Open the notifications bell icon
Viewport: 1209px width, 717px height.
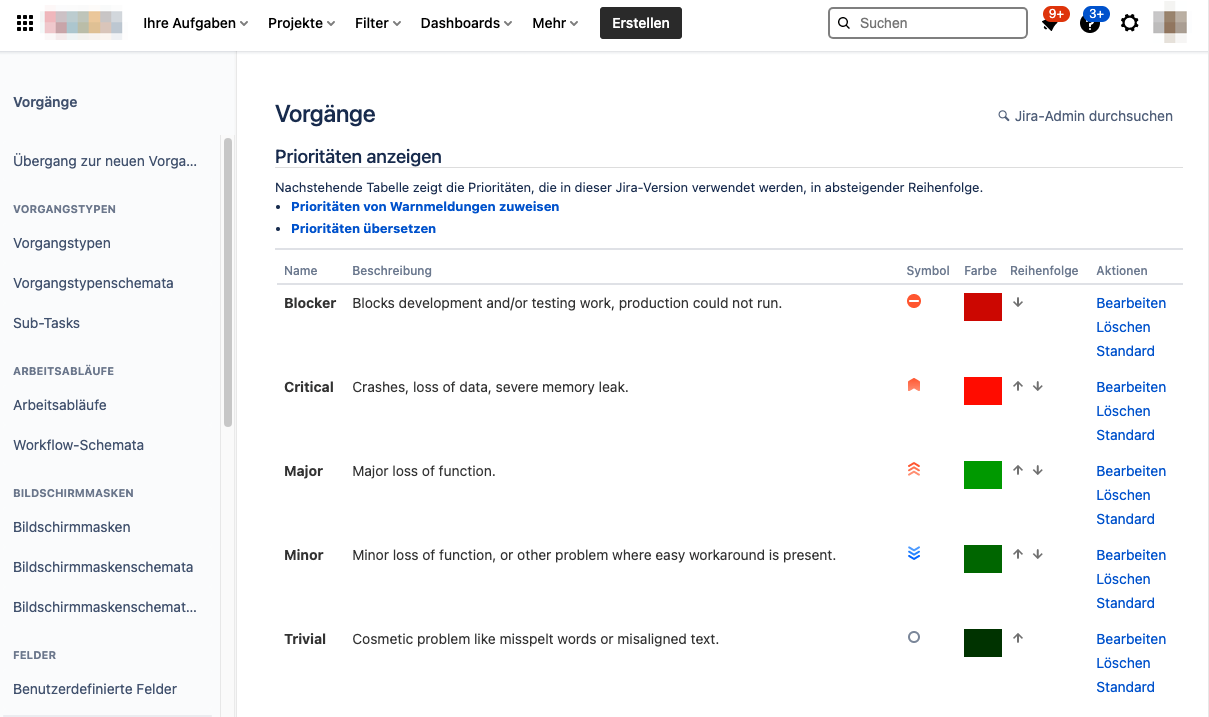(1049, 22)
